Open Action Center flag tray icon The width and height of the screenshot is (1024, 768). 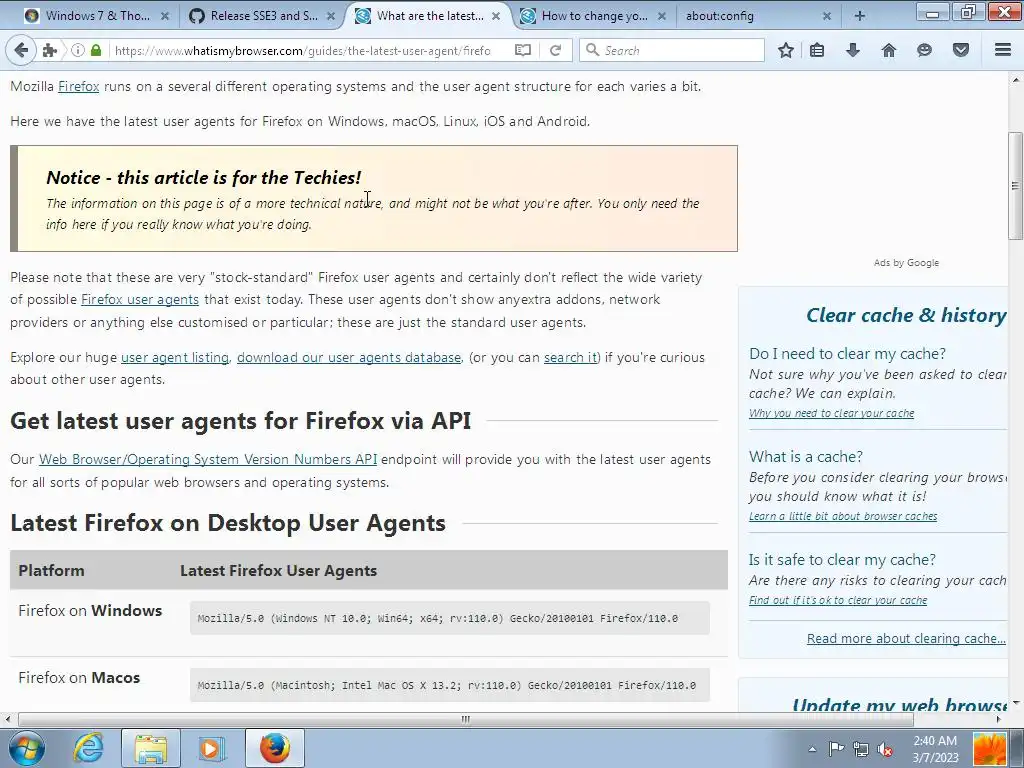(x=836, y=749)
